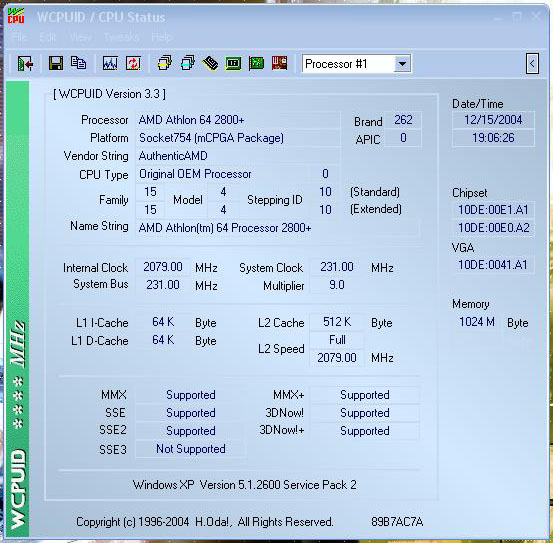The image size is (553, 543).
Task: Click the '[ WCPUID Version 3.3 ]' heading
Action: pos(109,94)
